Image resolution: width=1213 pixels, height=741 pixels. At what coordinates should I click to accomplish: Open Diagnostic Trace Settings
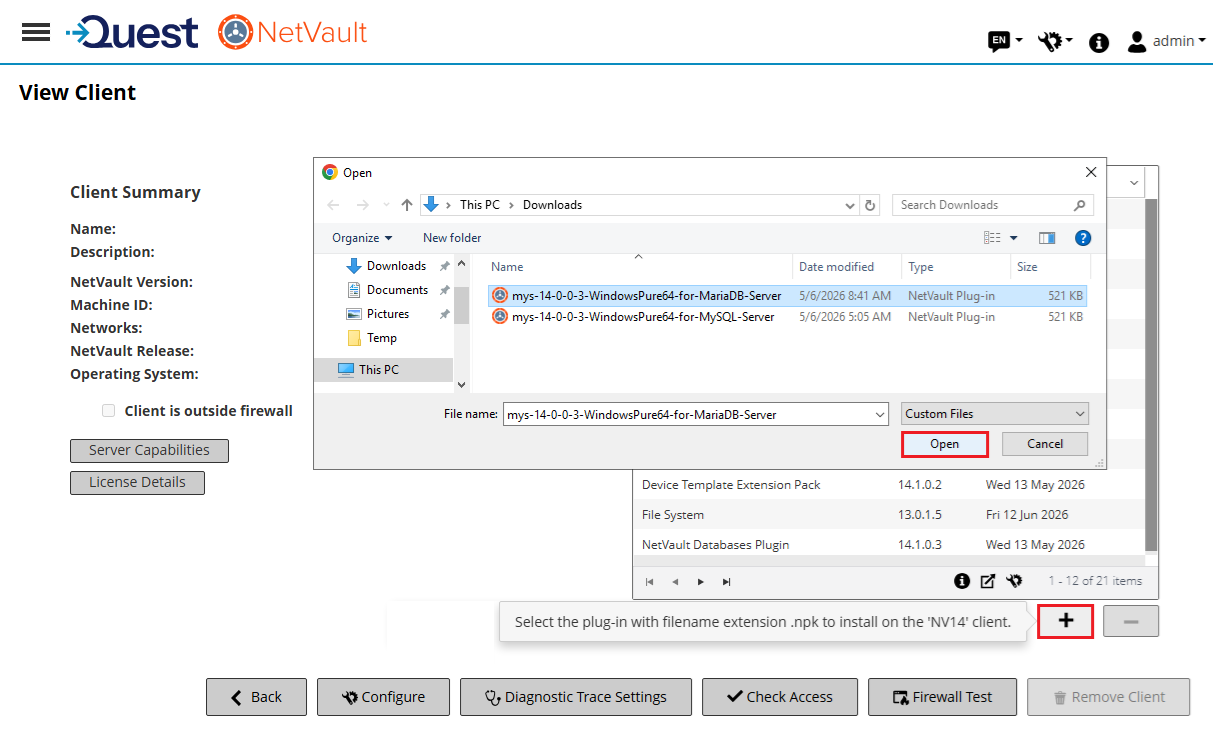(x=575, y=697)
